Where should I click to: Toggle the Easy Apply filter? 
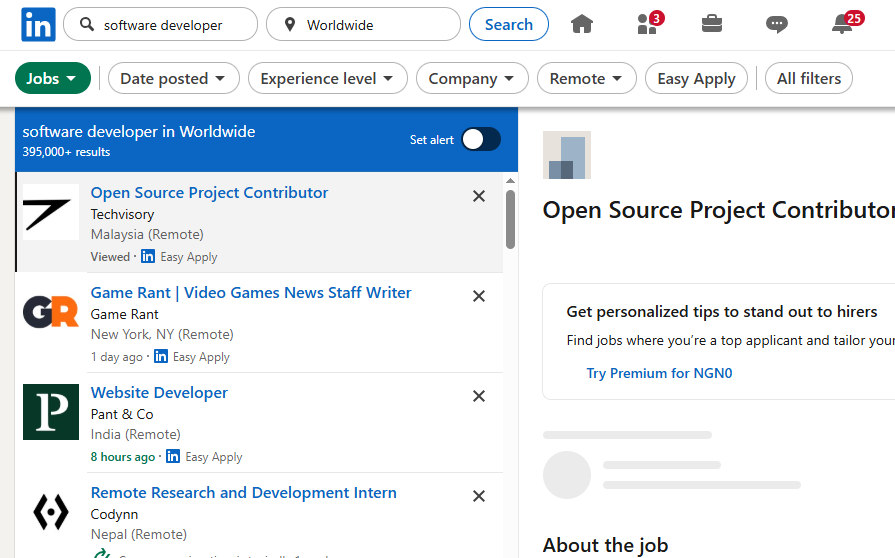pos(696,78)
